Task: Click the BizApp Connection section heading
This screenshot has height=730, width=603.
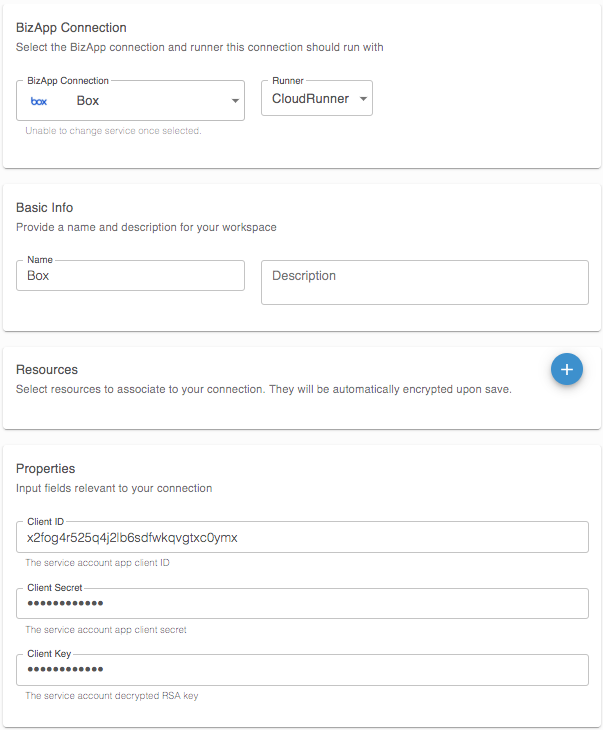Action: click(x=72, y=28)
